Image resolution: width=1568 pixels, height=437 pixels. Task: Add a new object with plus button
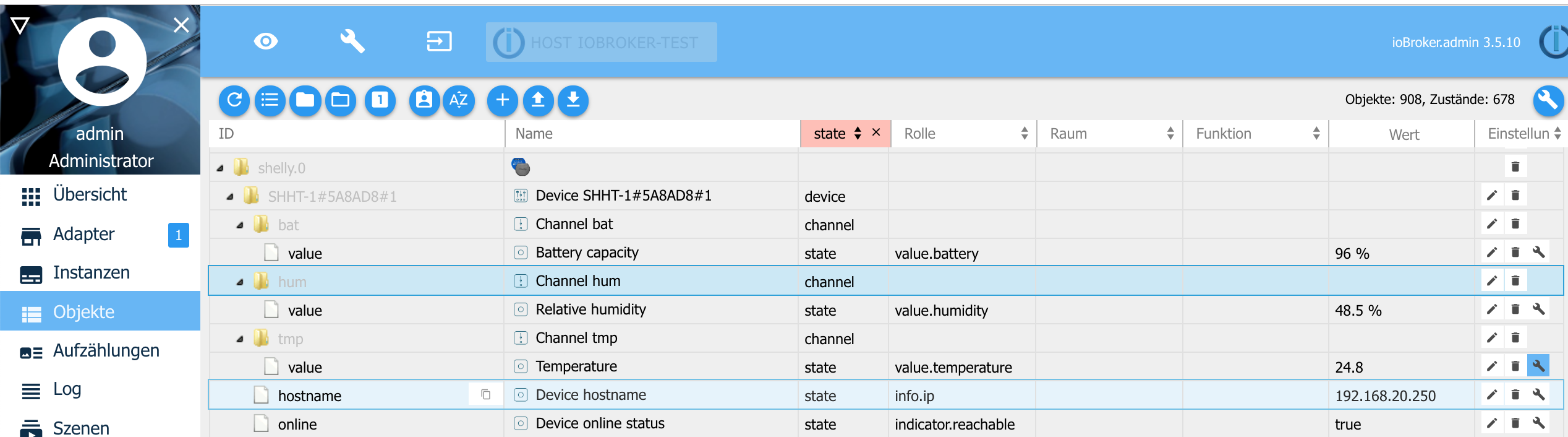[x=503, y=100]
